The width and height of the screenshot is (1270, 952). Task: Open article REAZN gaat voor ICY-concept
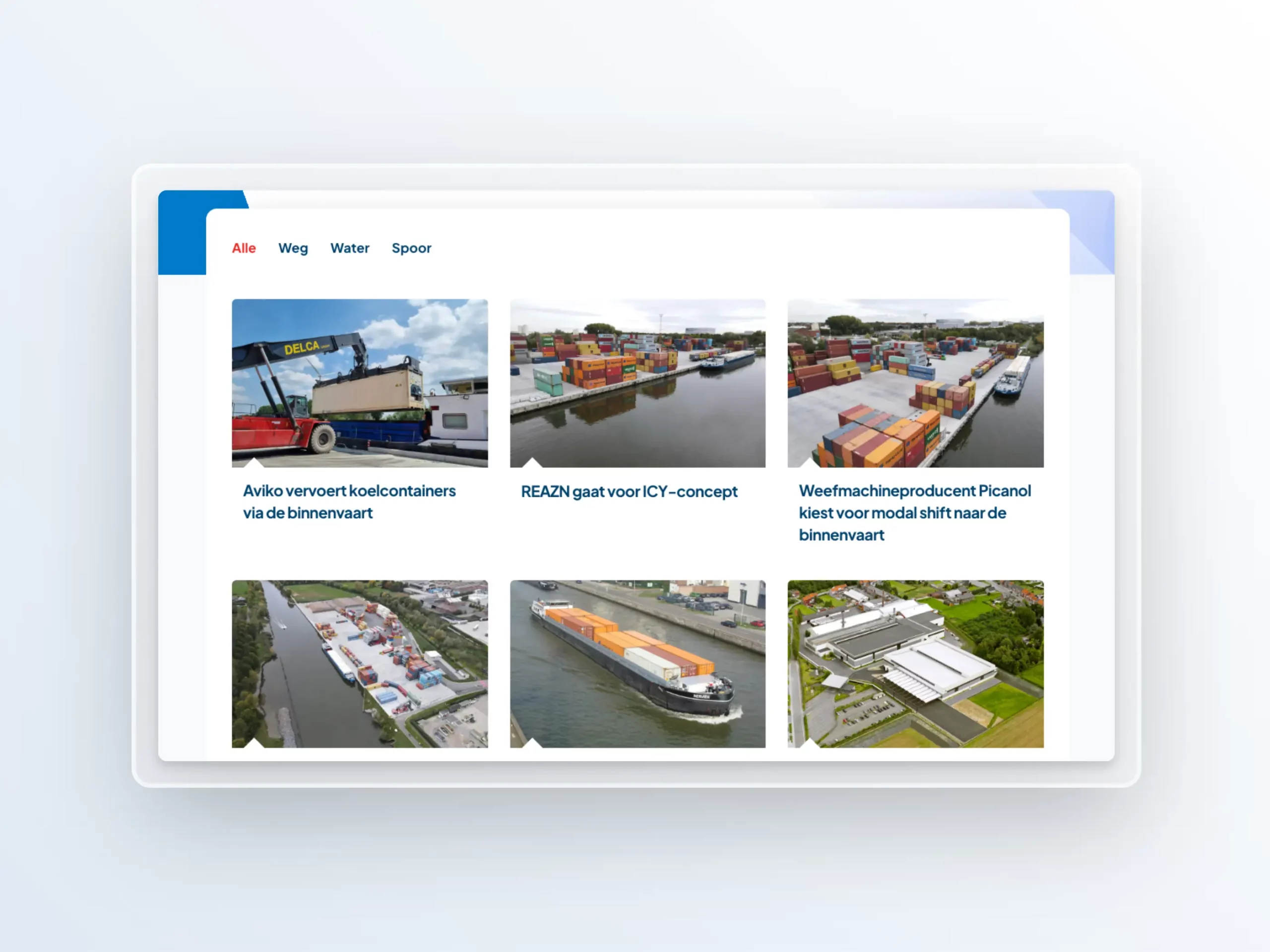[629, 492]
